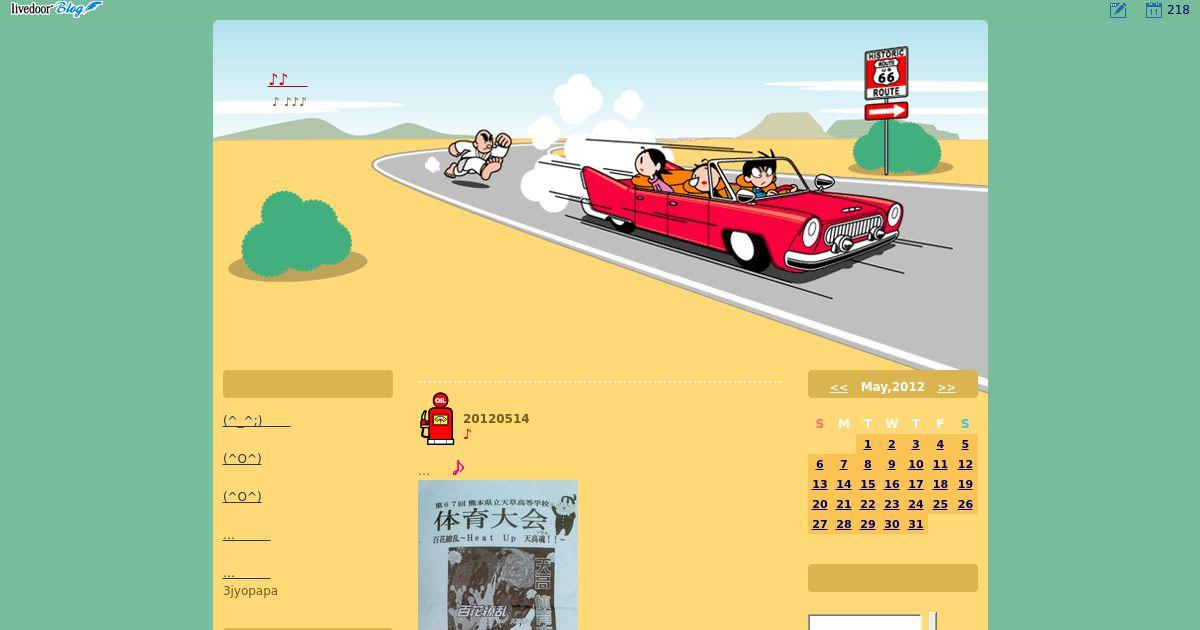Click the red oil gas pump icon

click(437, 418)
